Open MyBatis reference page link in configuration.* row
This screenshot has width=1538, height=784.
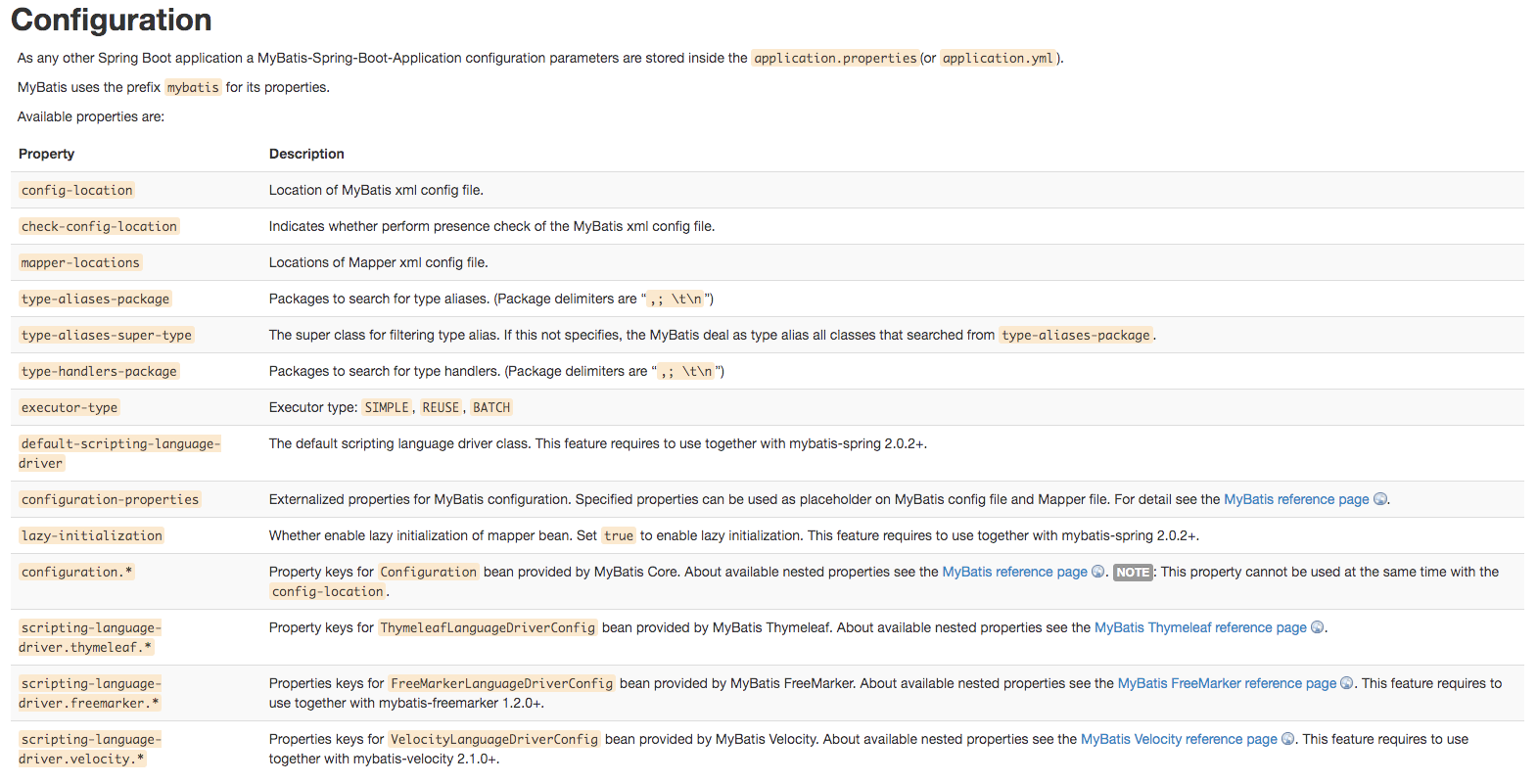(x=1014, y=572)
